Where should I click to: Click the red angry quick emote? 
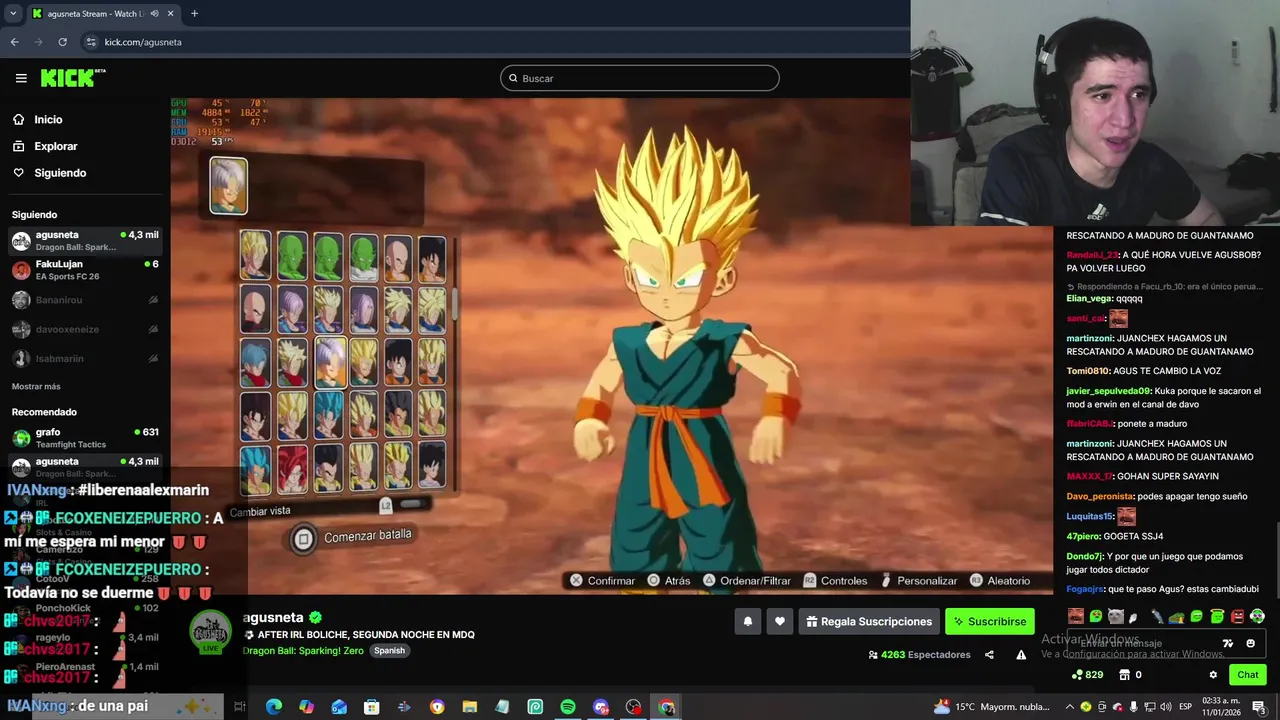pyautogui.click(x=1237, y=616)
